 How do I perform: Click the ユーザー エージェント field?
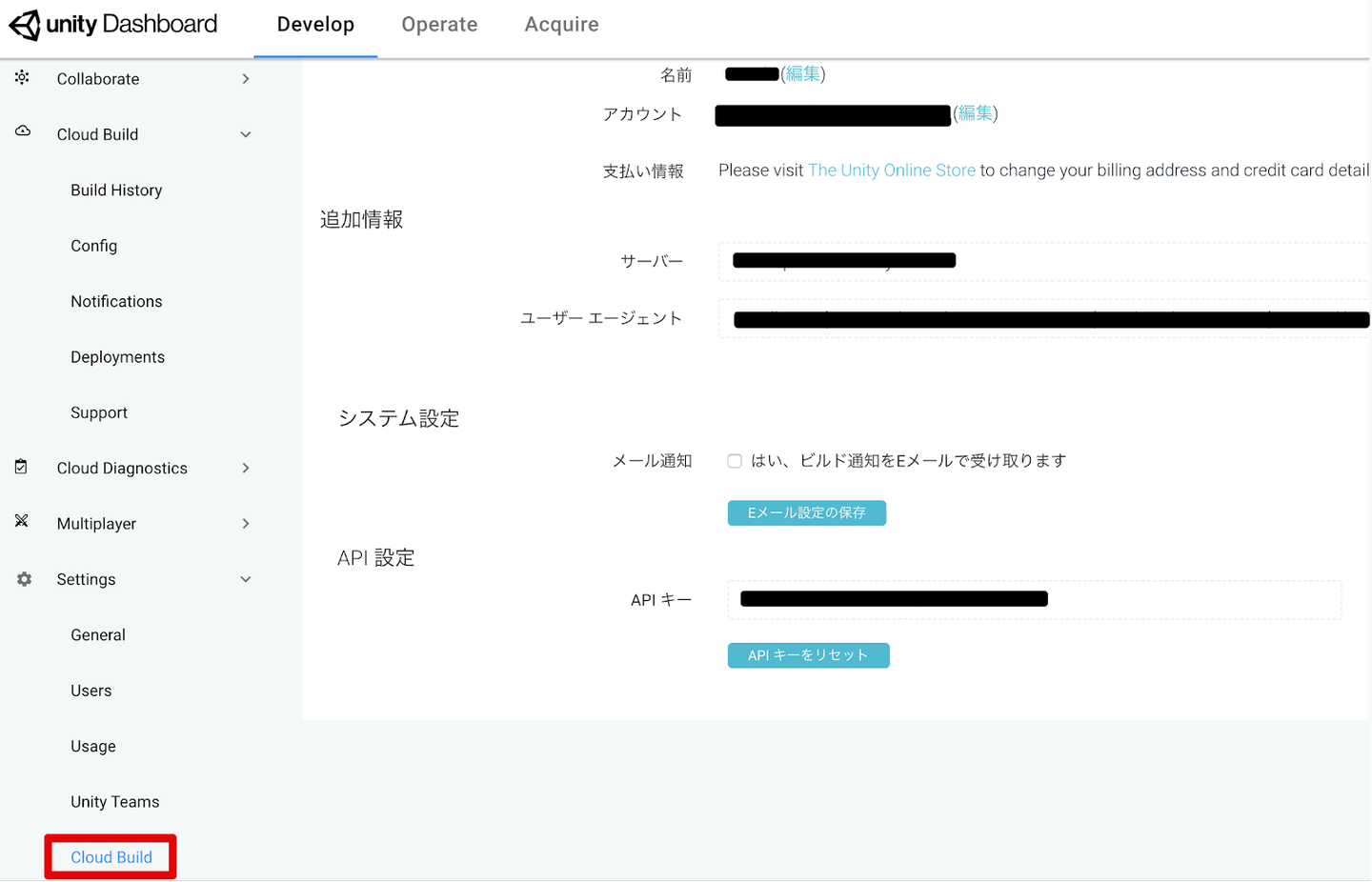1044,319
